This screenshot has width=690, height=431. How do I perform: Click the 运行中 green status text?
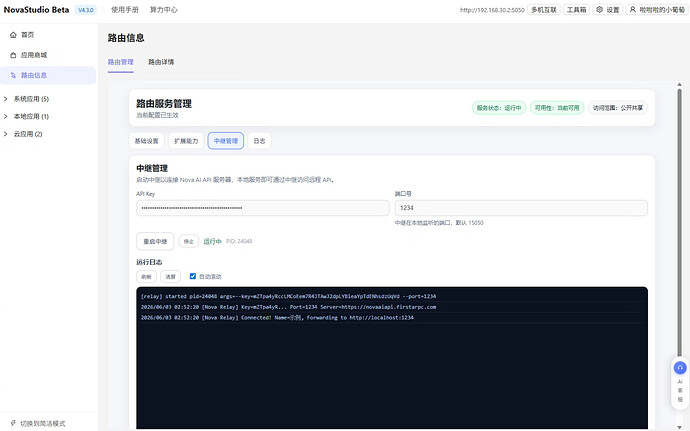[x=213, y=241]
